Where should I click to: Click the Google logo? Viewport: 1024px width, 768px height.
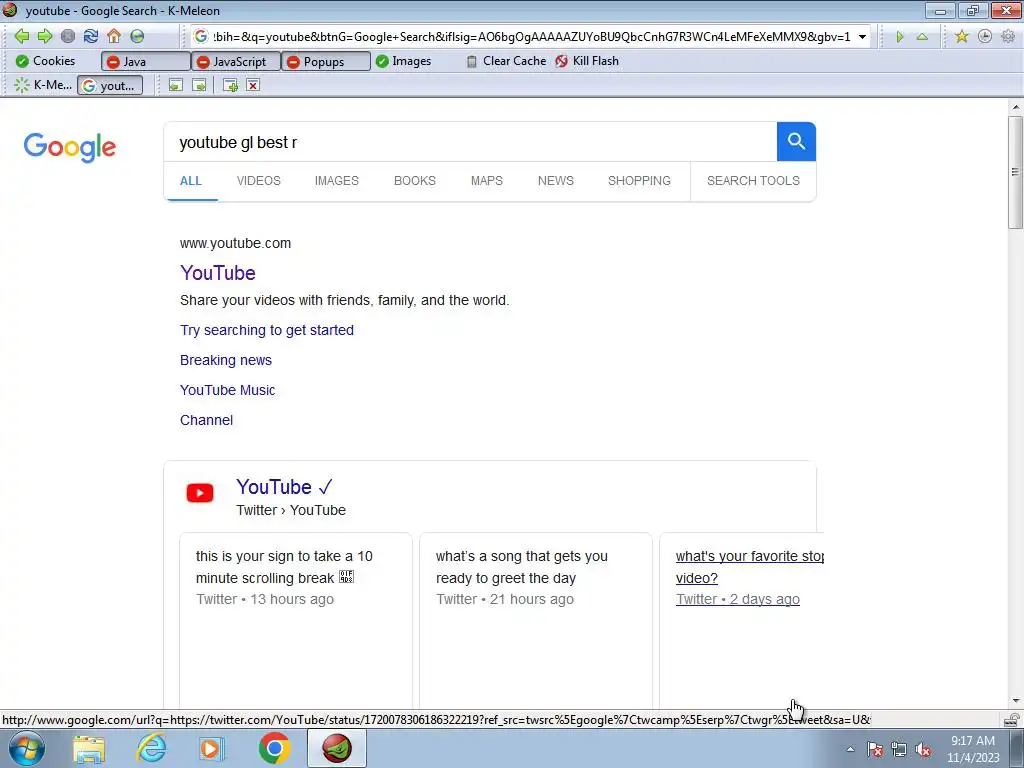point(70,147)
